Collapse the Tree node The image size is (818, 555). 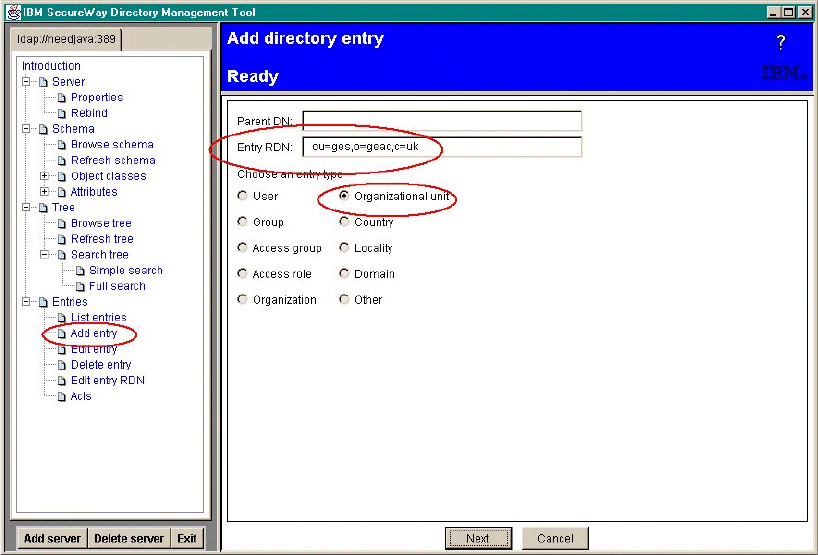click(x=26, y=207)
